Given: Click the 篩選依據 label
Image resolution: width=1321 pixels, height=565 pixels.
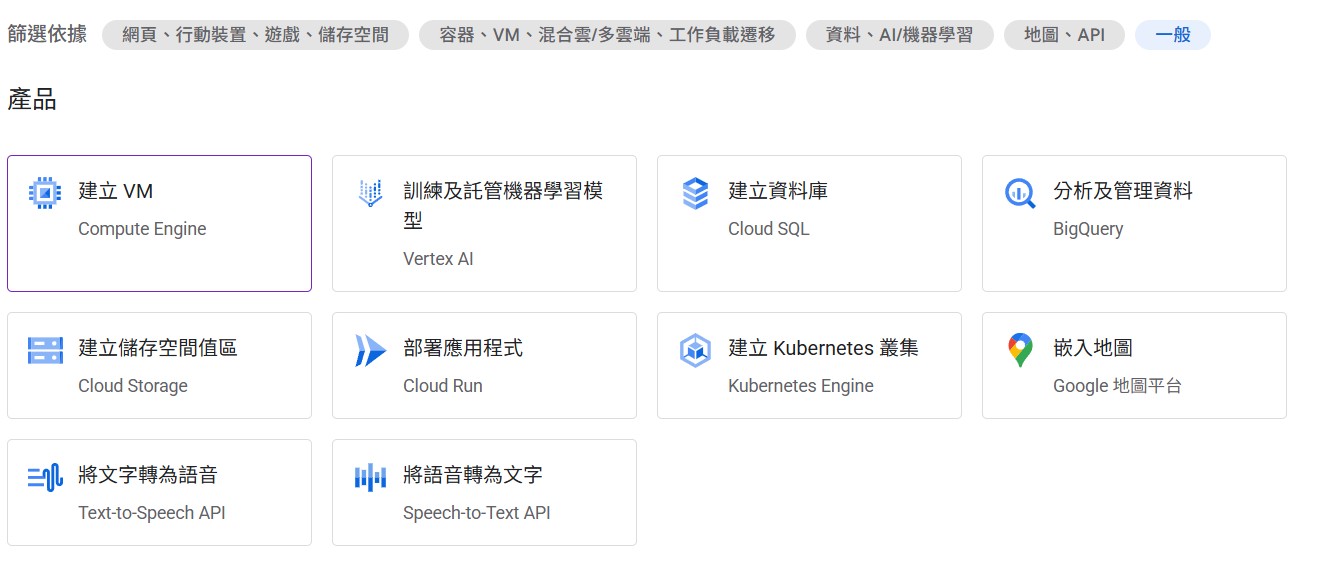Looking at the screenshot, I should coord(47,34).
